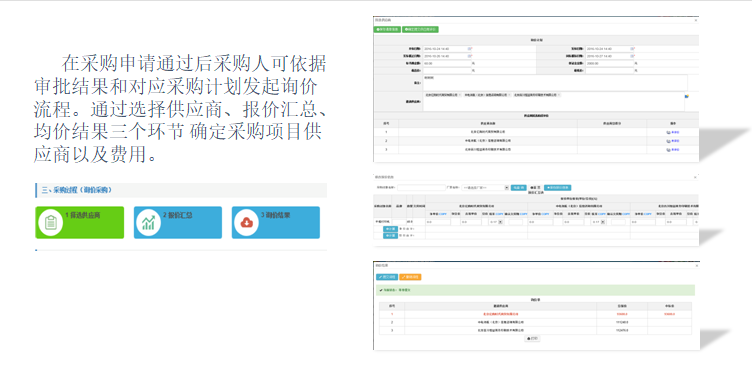Open the manufacturer dropdown in quote summary window
The width and height of the screenshot is (752, 367).
pos(485,188)
